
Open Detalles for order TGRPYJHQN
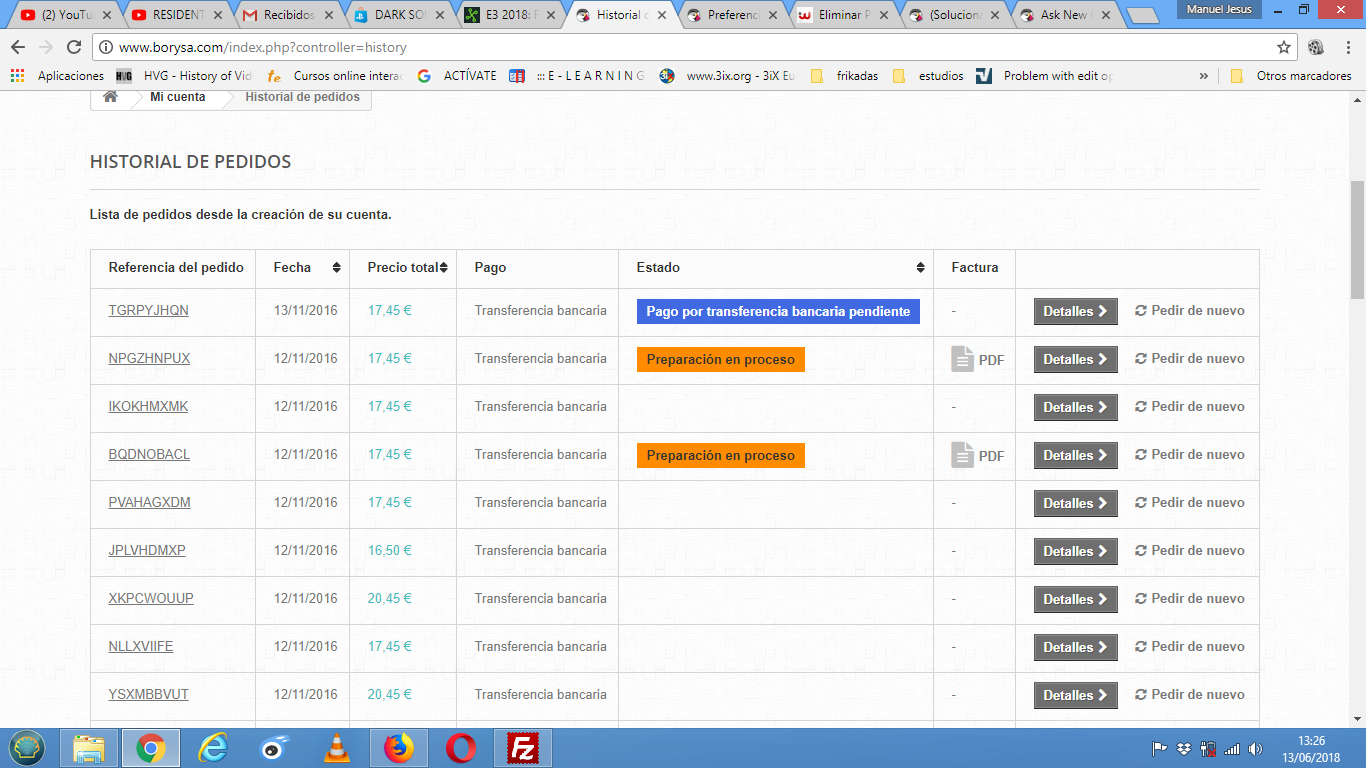[x=1075, y=311]
